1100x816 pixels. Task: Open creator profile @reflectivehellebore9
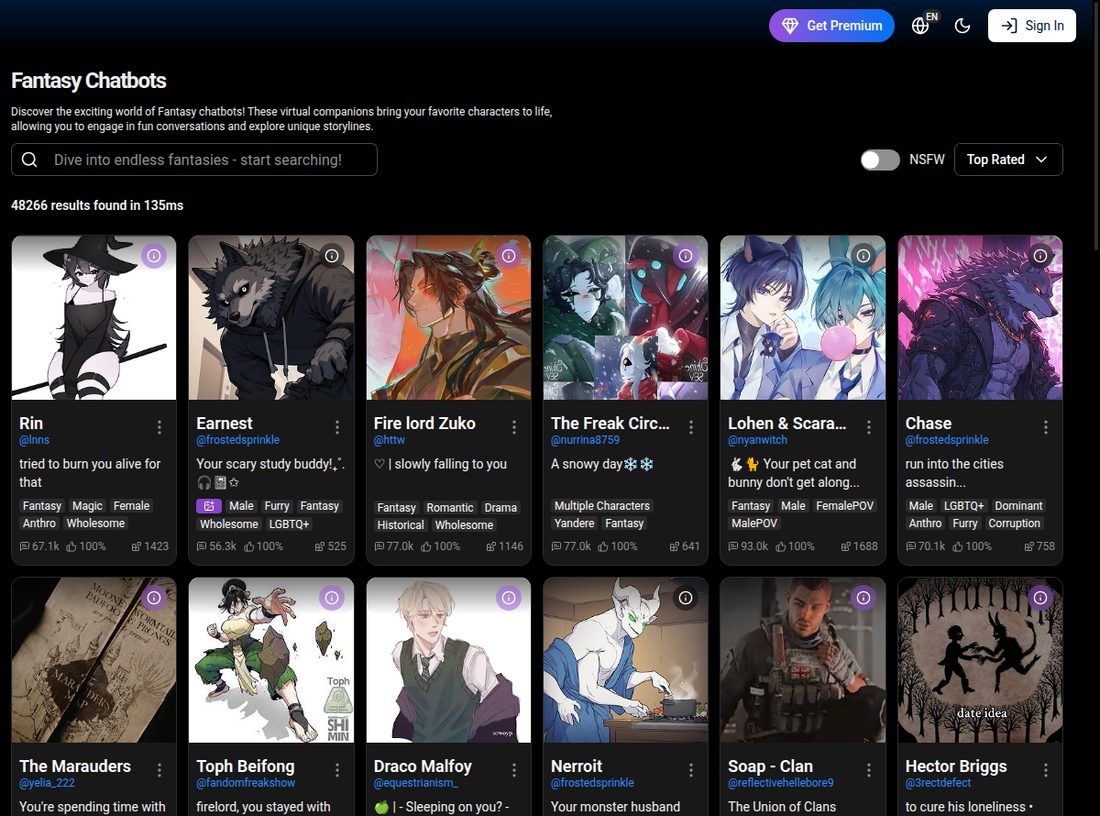(x=781, y=782)
